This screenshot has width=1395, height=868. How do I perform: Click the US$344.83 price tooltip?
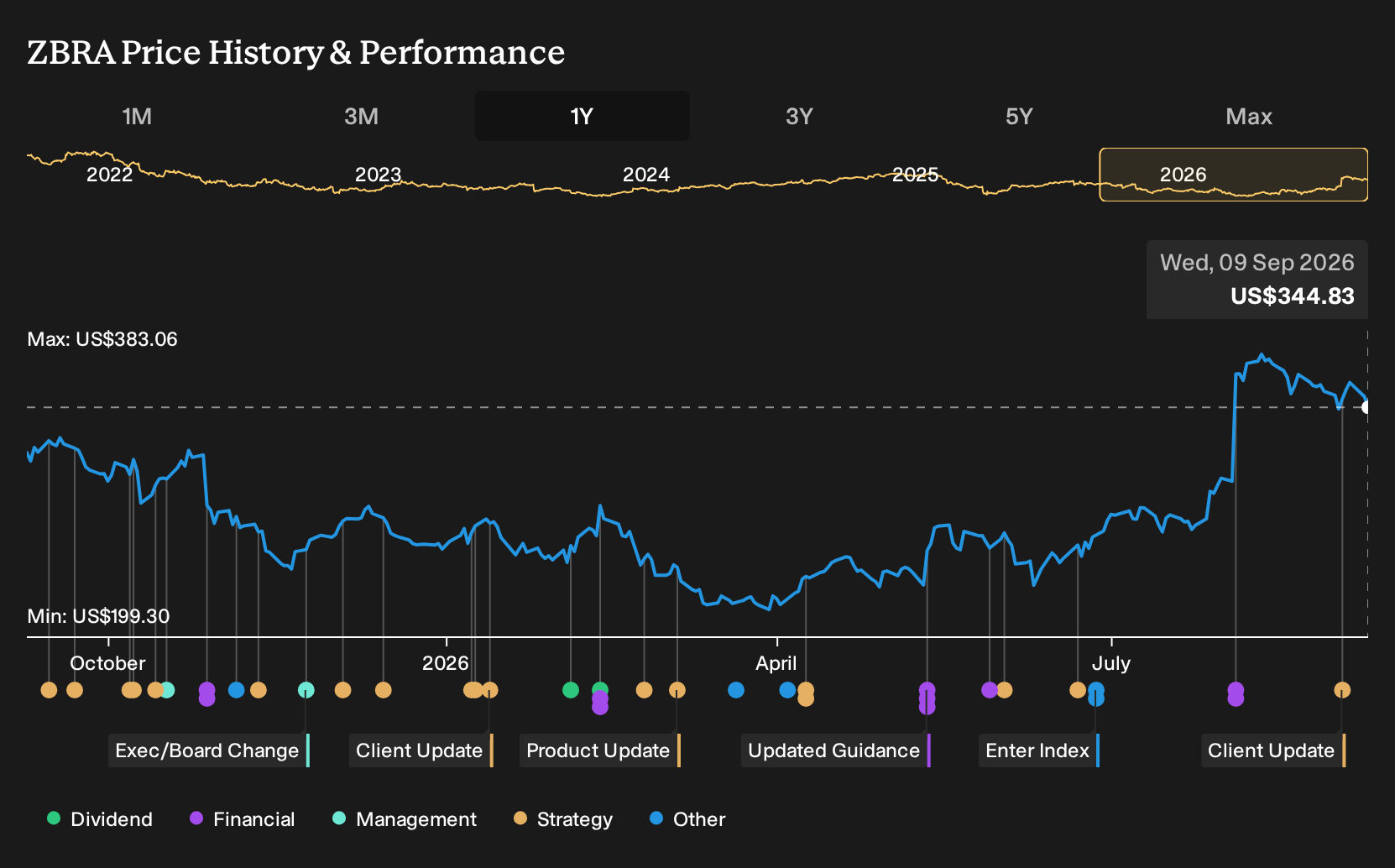click(1257, 280)
